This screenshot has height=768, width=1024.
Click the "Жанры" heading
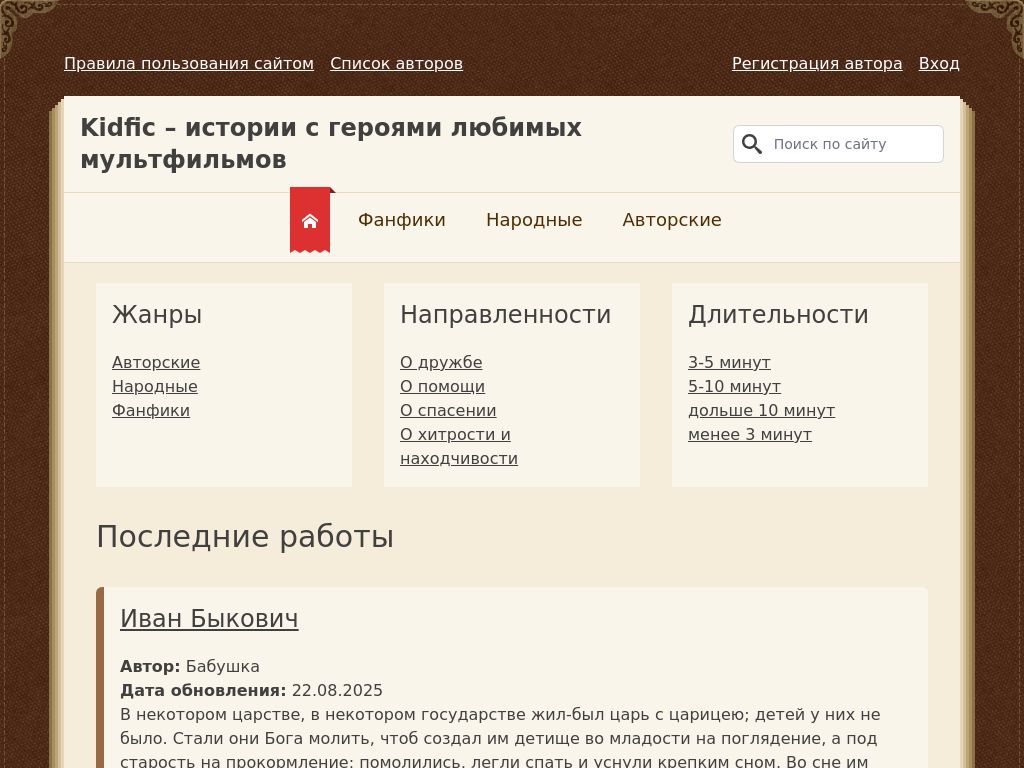(x=157, y=315)
